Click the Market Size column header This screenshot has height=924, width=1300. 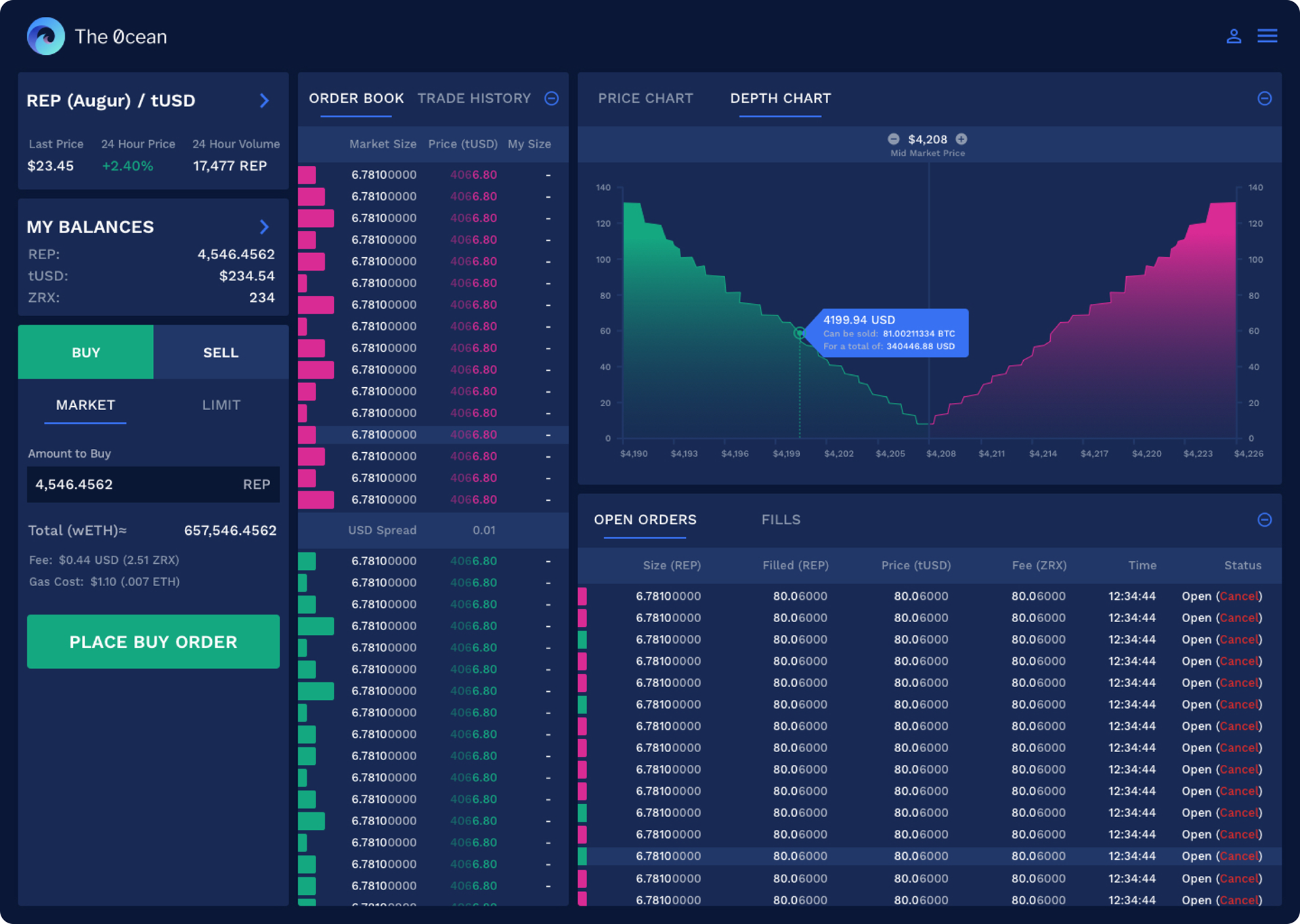[383, 144]
